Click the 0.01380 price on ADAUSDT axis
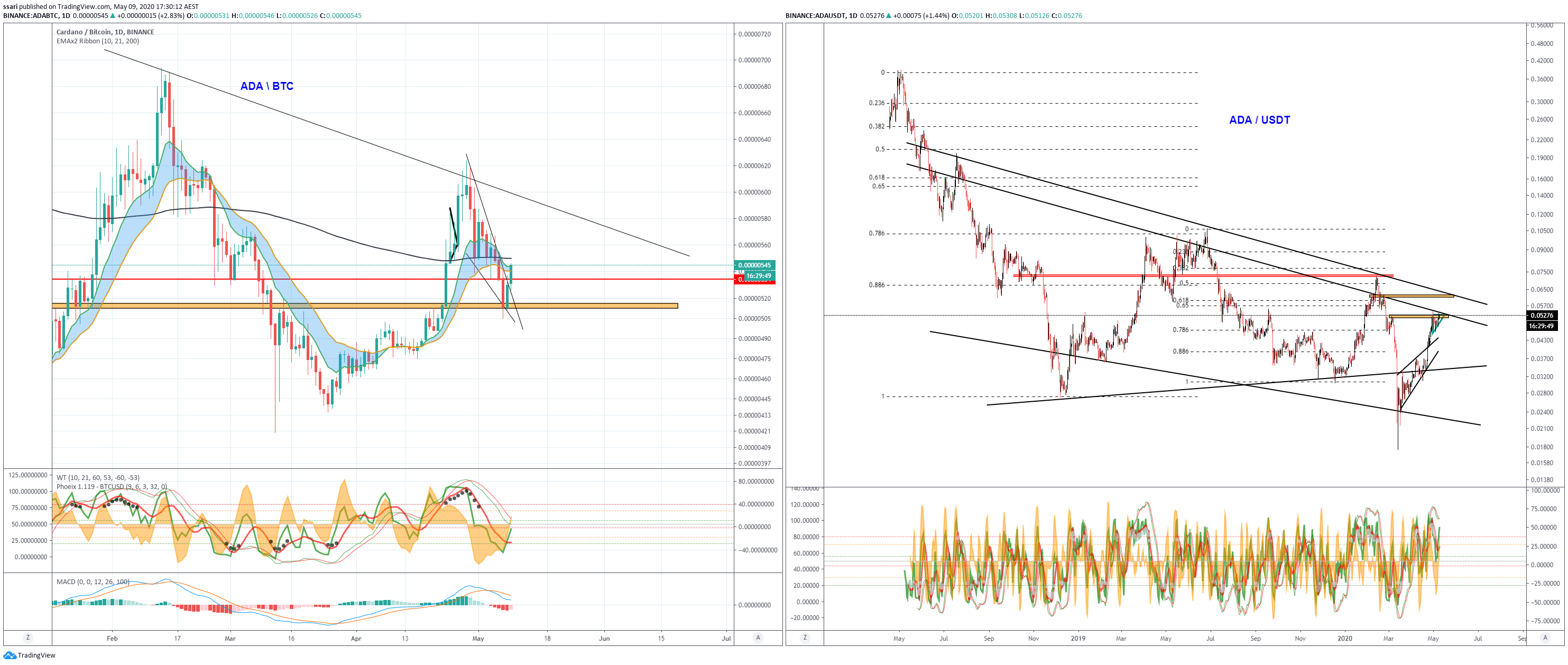This screenshot has height=665, width=1568. pyautogui.click(x=1542, y=480)
